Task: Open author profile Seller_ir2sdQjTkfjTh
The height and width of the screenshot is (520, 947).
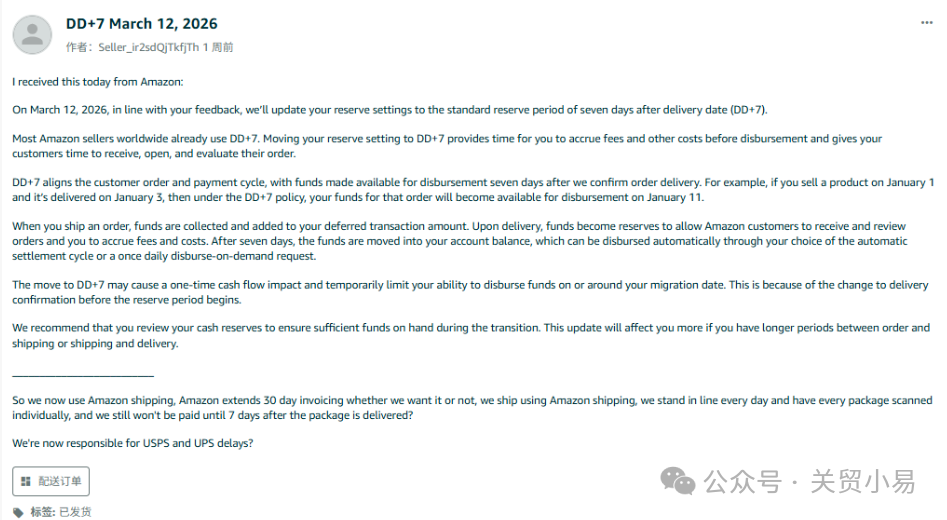Action: (x=148, y=47)
